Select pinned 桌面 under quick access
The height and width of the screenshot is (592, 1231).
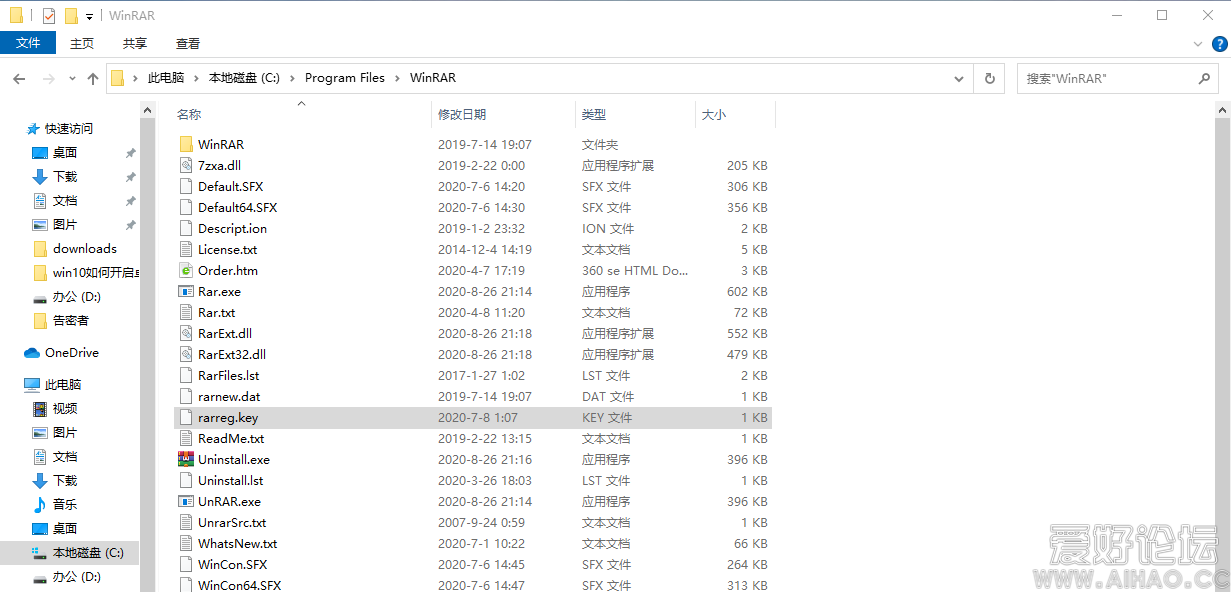(x=65, y=153)
